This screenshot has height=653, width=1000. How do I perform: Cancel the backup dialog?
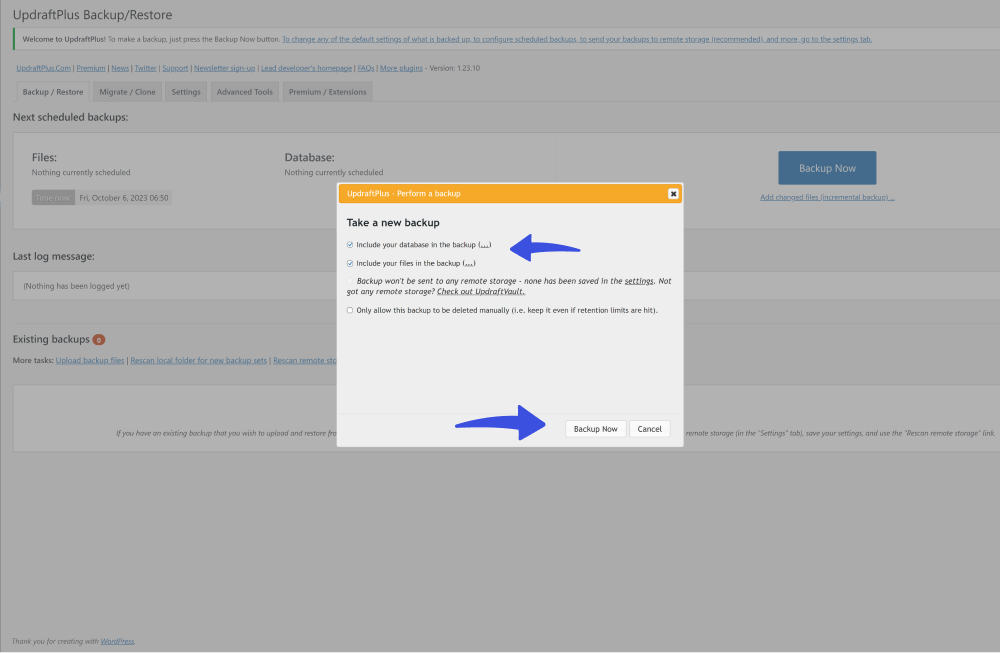[x=649, y=429]
